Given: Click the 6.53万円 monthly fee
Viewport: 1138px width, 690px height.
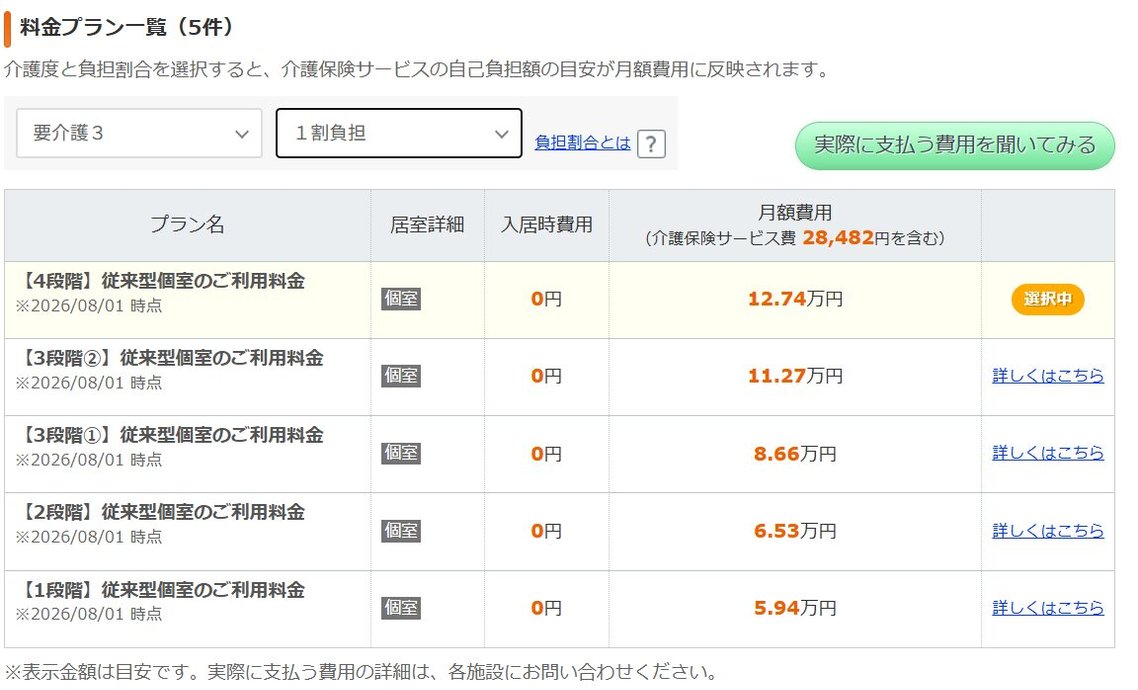Looking at the screenshot, I should 795,530.
